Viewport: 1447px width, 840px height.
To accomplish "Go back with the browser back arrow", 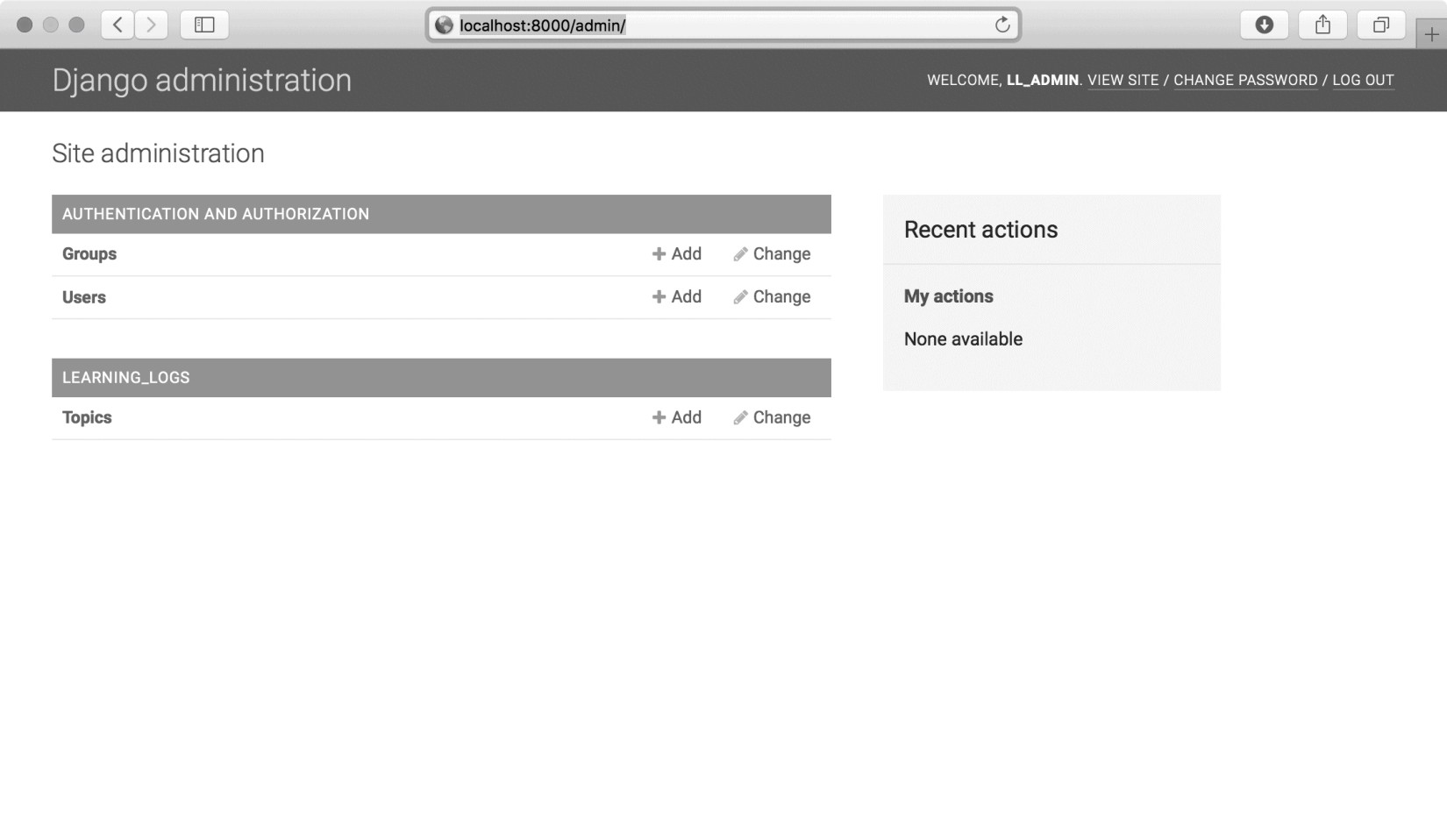I will [118, 25].
